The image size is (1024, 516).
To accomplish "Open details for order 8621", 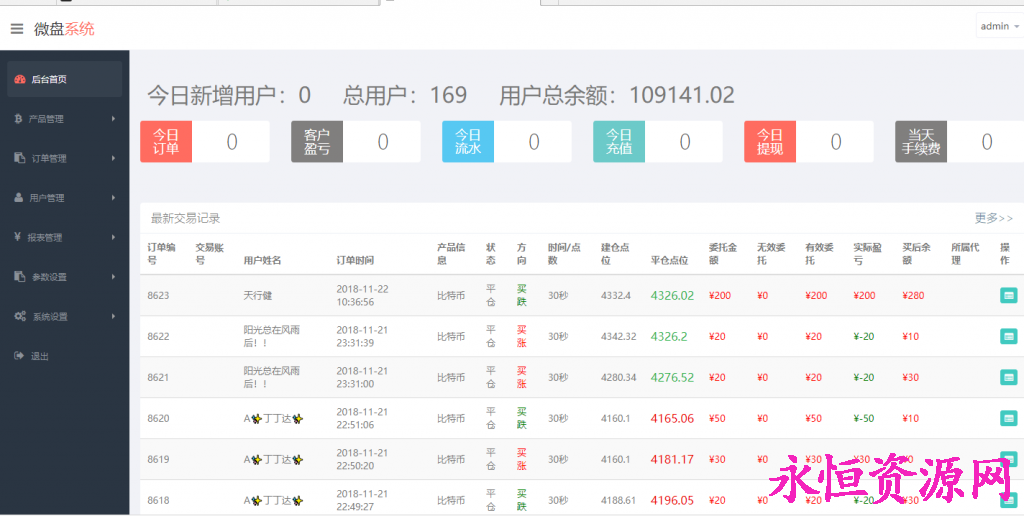I will (x=1008, y=377).
